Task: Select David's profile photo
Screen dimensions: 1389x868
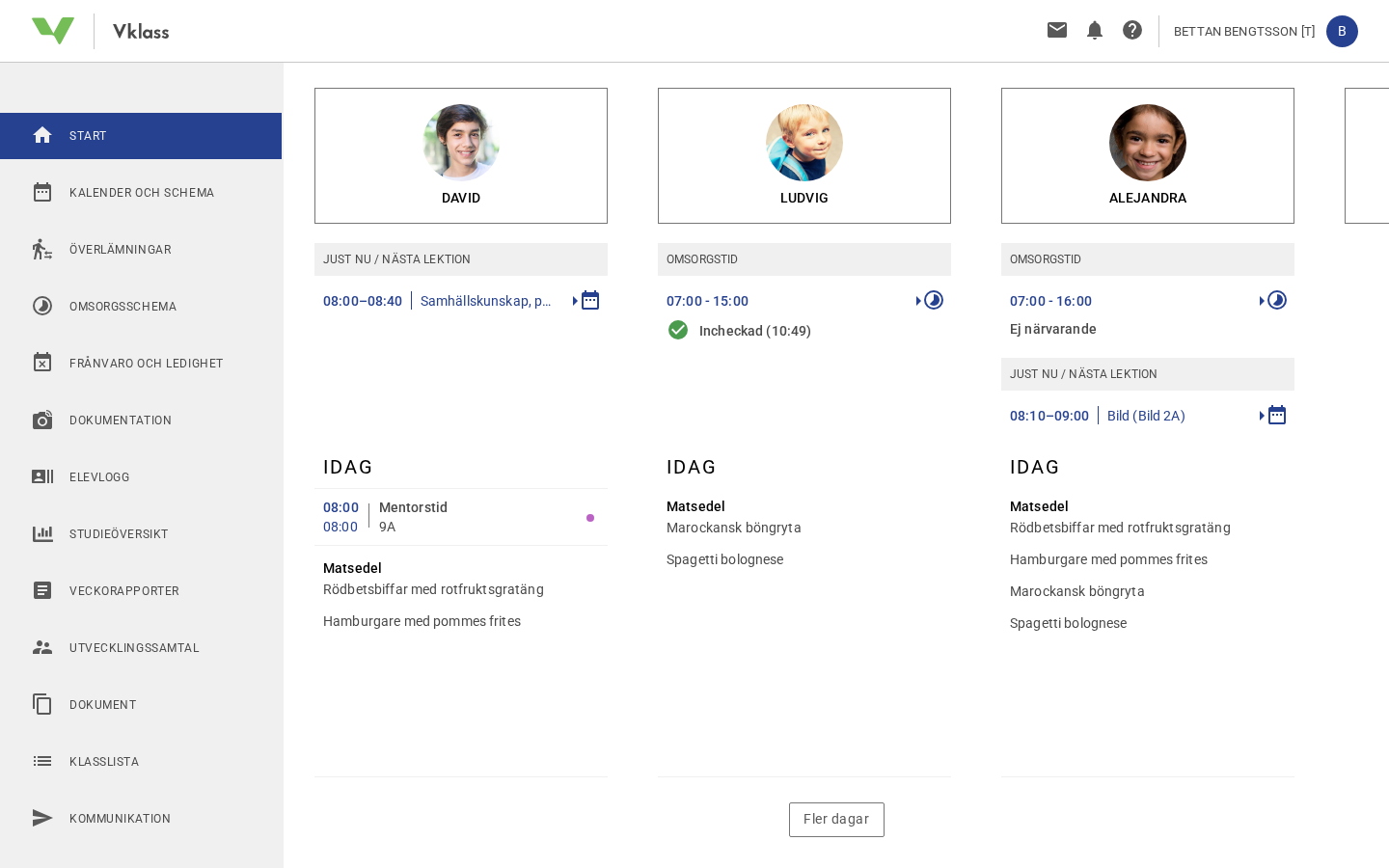Action: point(461,143)
